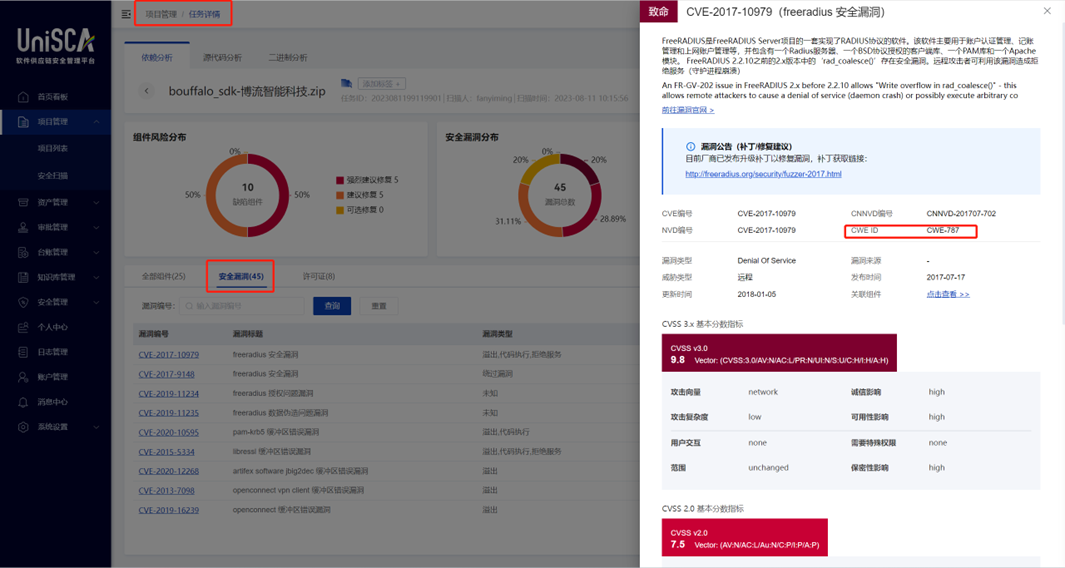Close the CVE-2017-10979 detail panel

pyautogui.click(x=1047, y=11)
